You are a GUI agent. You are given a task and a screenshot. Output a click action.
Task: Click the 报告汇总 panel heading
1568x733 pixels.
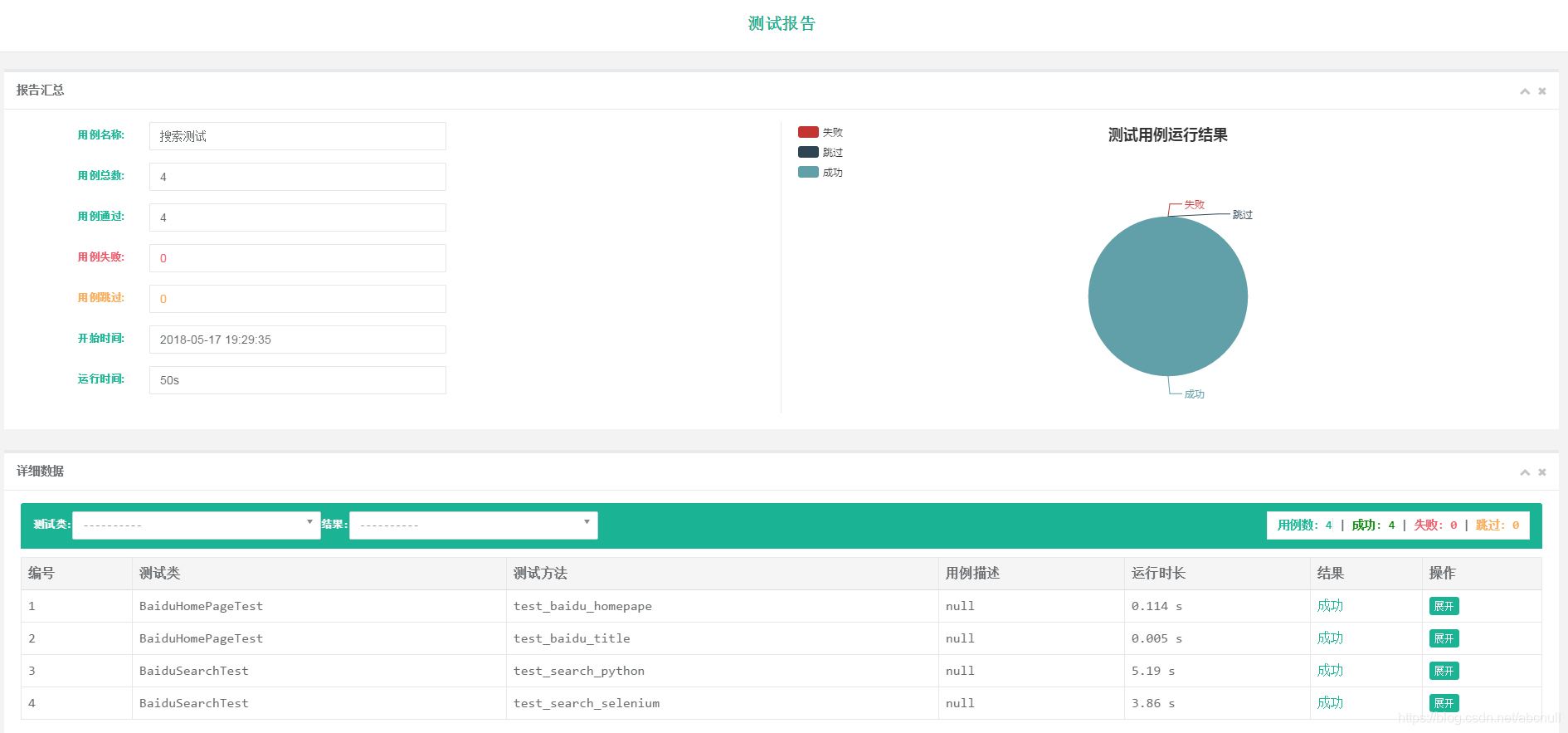point(40,90)
